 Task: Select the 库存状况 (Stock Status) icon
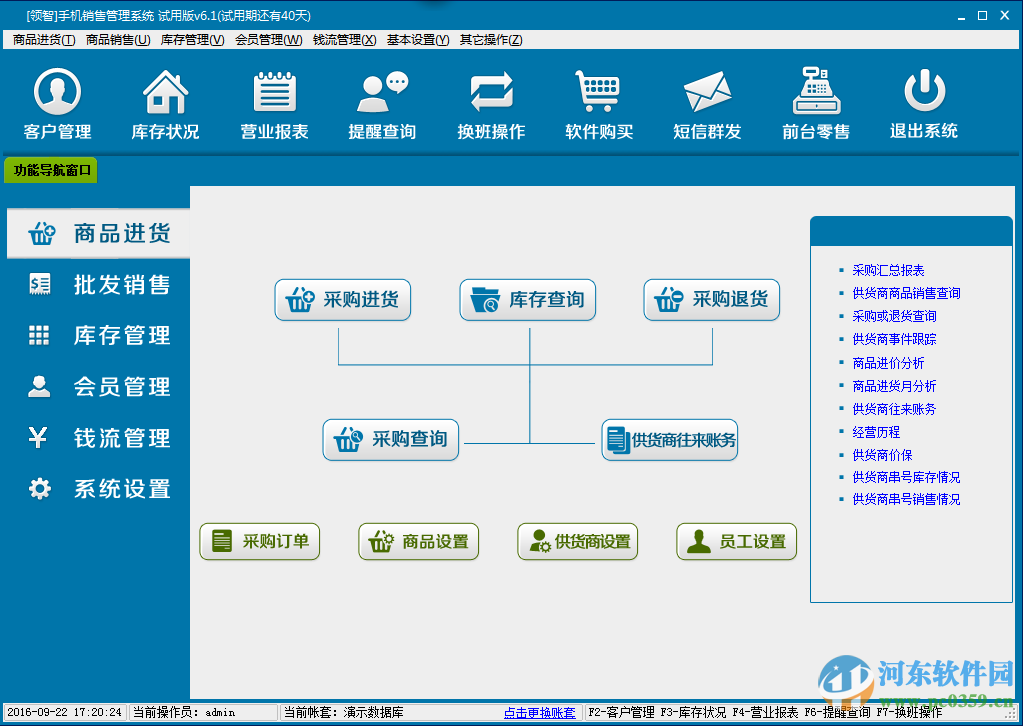(x=164, y=102)
